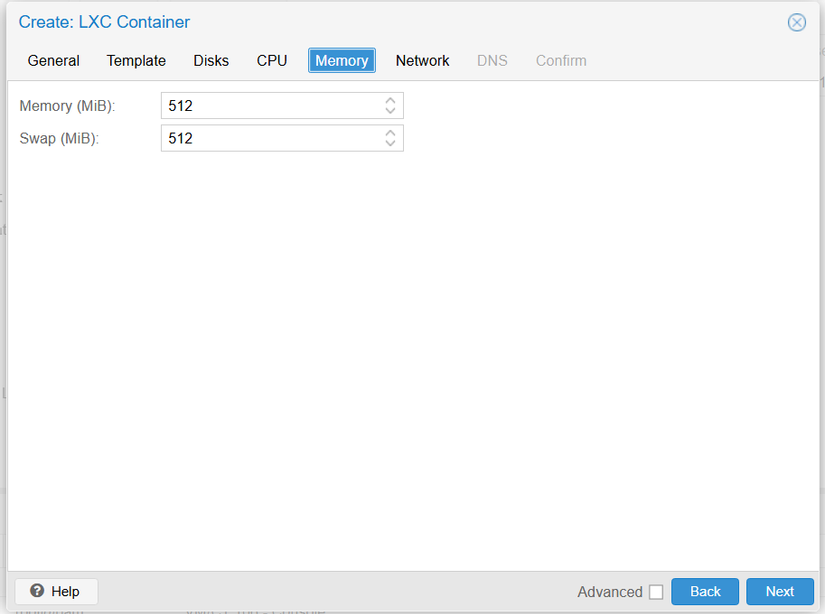
Task: Go to the Disks tab
Action: (x=211, y=61)
